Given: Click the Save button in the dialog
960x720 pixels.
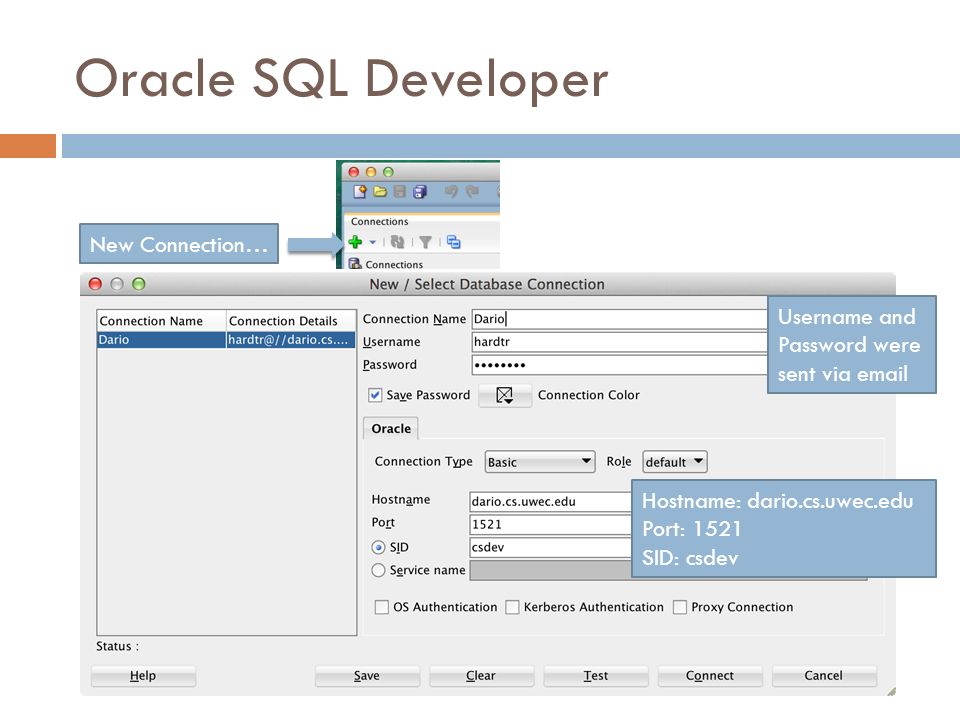Looking at the screenshot, I should [367, 675].
